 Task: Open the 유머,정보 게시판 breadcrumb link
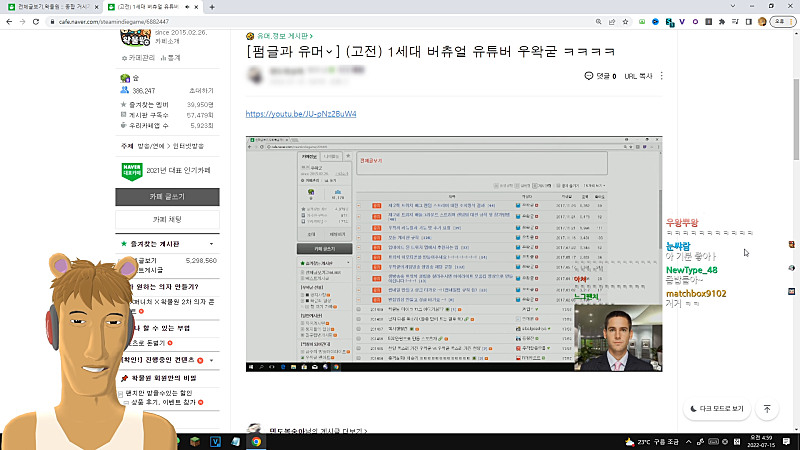point(285,36)
